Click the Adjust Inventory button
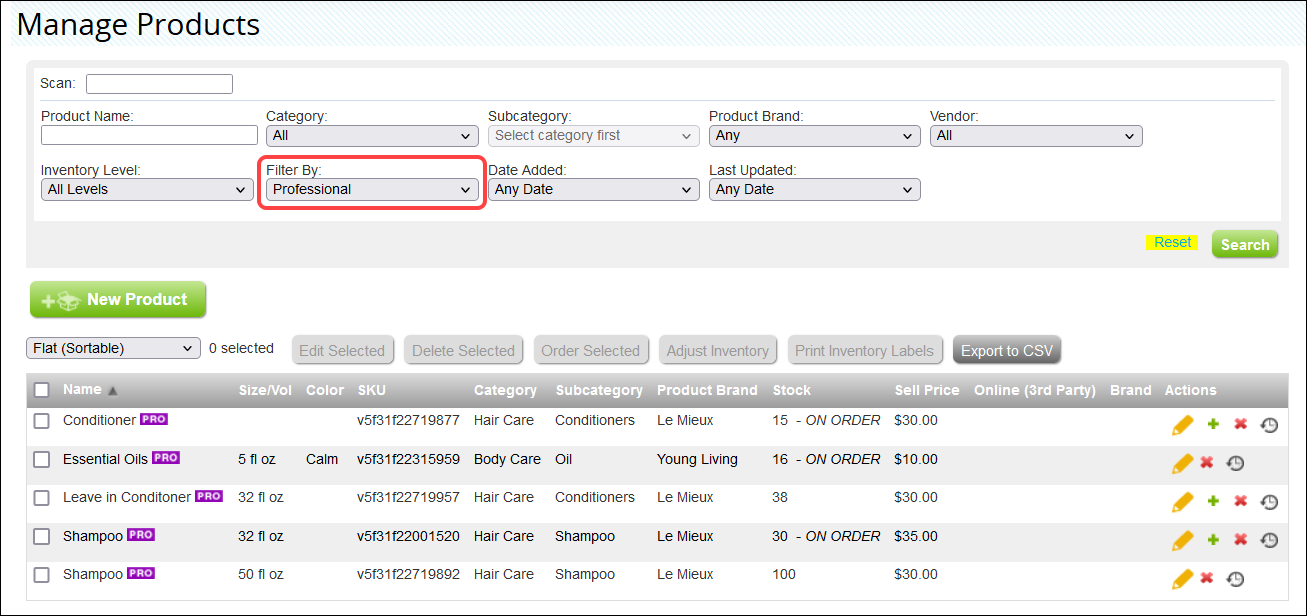 pyautogui.click(x=717, y=350)
